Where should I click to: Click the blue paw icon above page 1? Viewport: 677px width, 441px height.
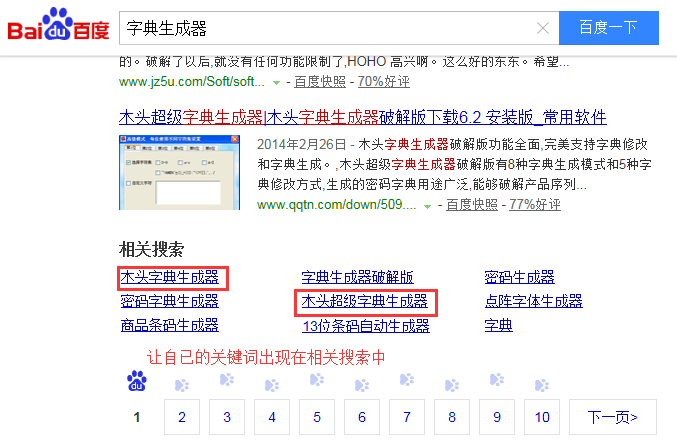137,381
